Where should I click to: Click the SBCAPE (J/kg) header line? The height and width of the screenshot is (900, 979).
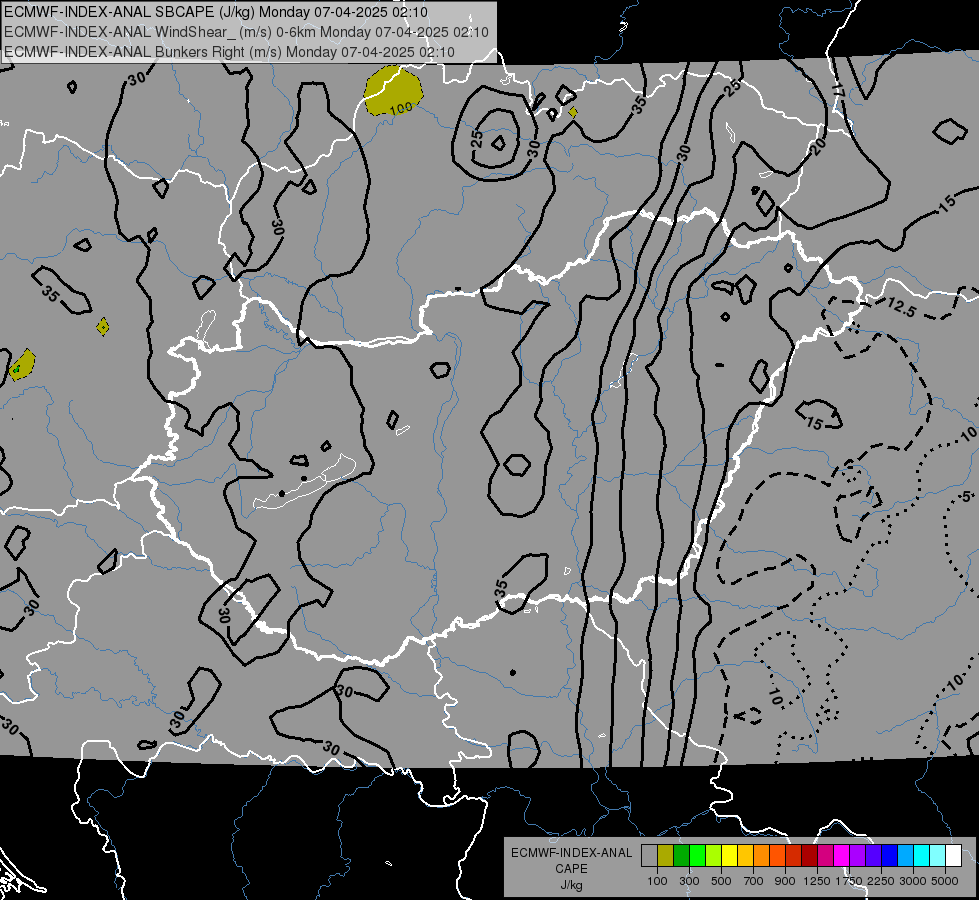216,12
